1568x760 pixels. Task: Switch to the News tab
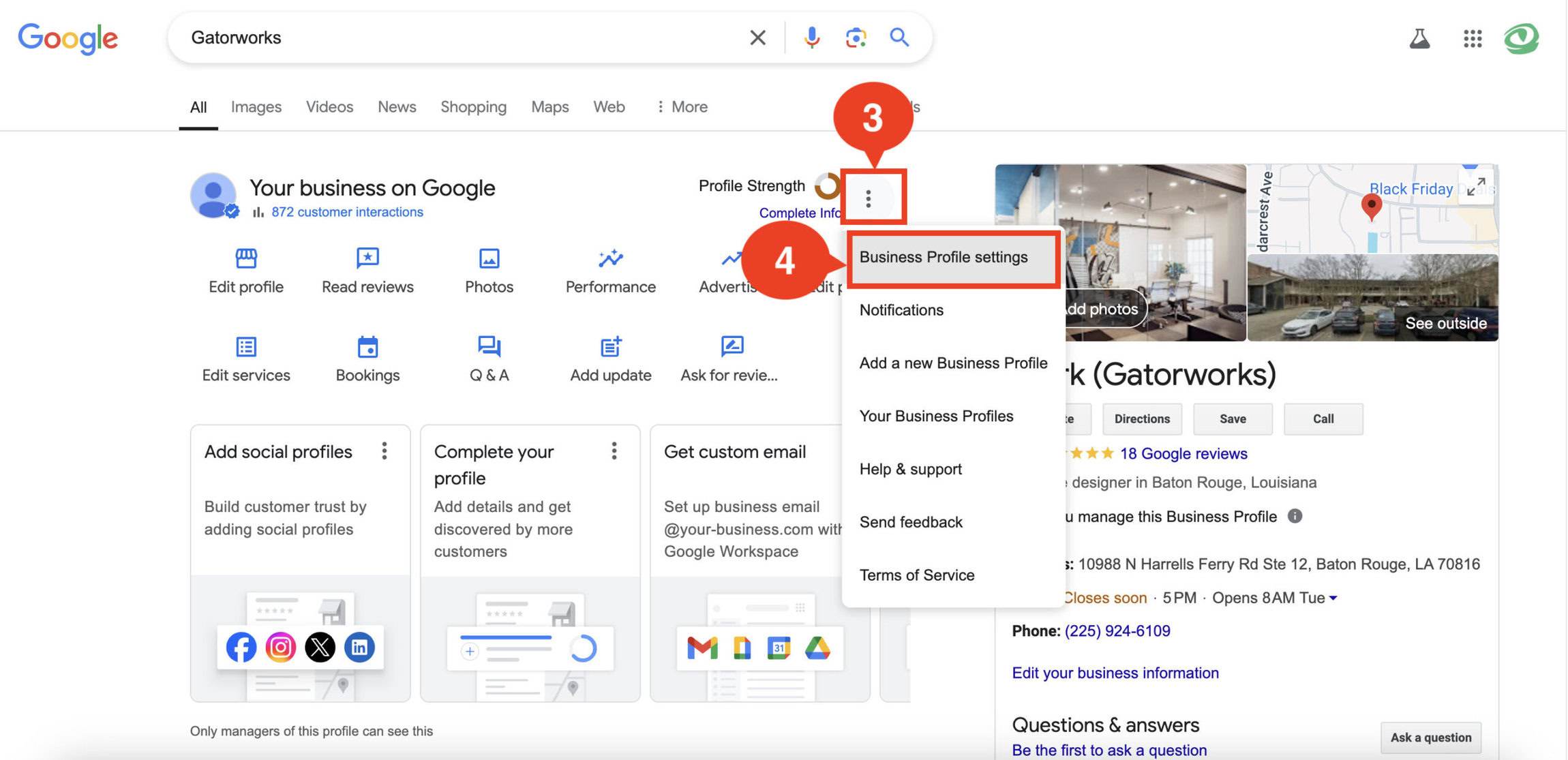click(x=397, y=107)
